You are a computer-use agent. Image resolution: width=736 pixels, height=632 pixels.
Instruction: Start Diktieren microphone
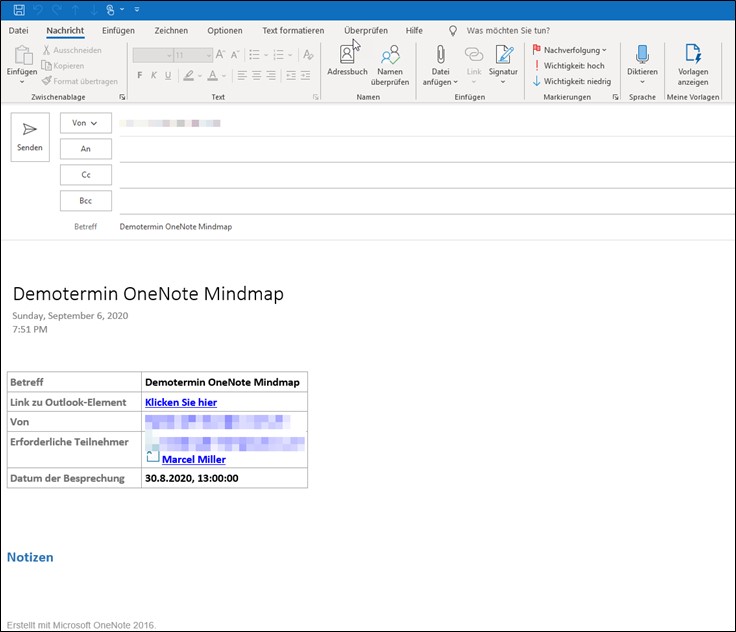pyautogui.click(x=642, y=64)
